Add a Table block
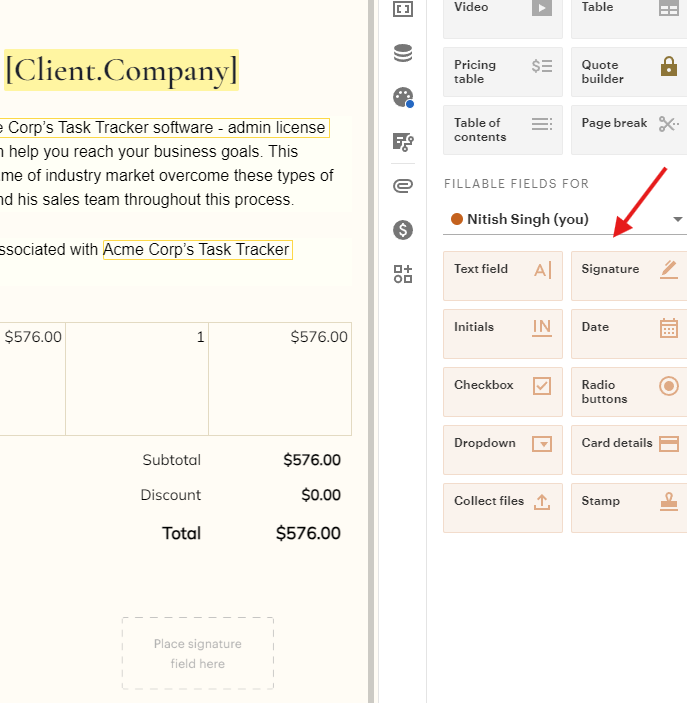Viewport: 687px width, 703px height. click(x=629, y=18)
